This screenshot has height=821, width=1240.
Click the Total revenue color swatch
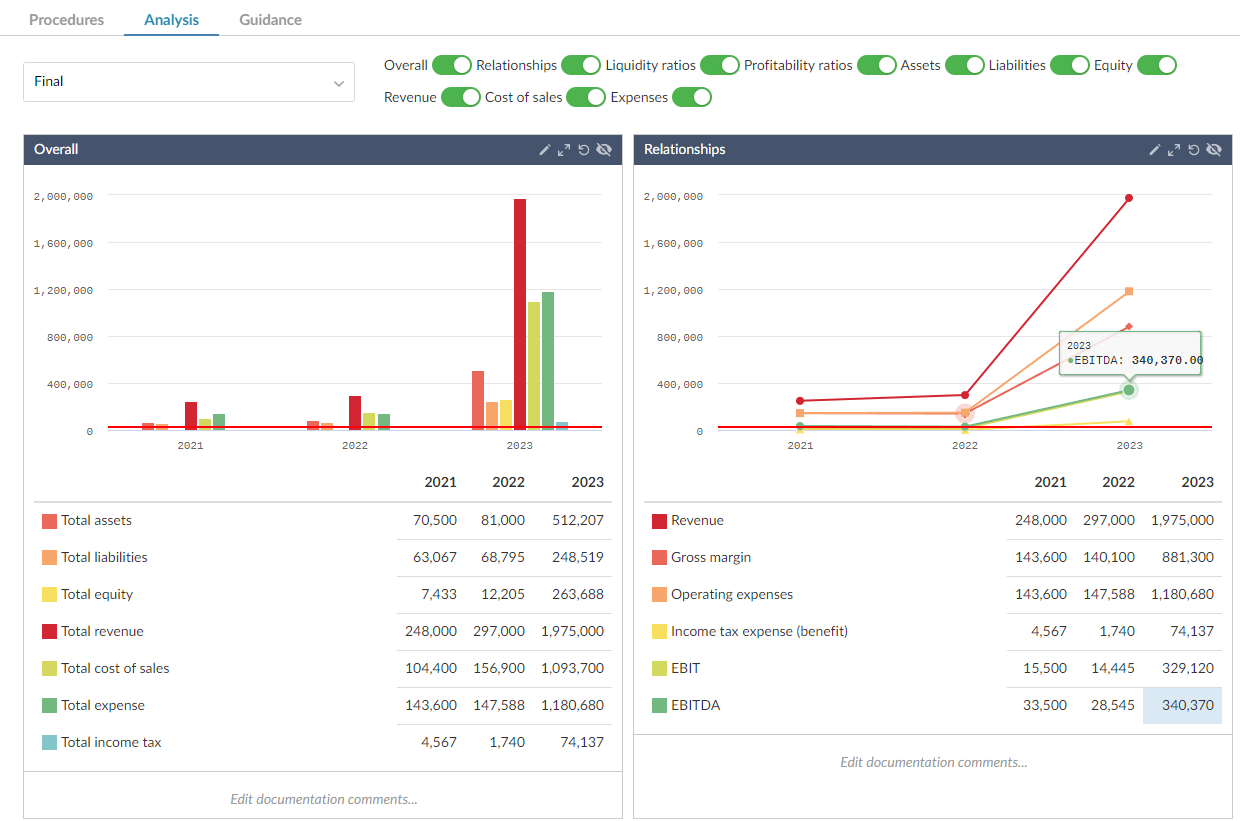pos(49,632)
